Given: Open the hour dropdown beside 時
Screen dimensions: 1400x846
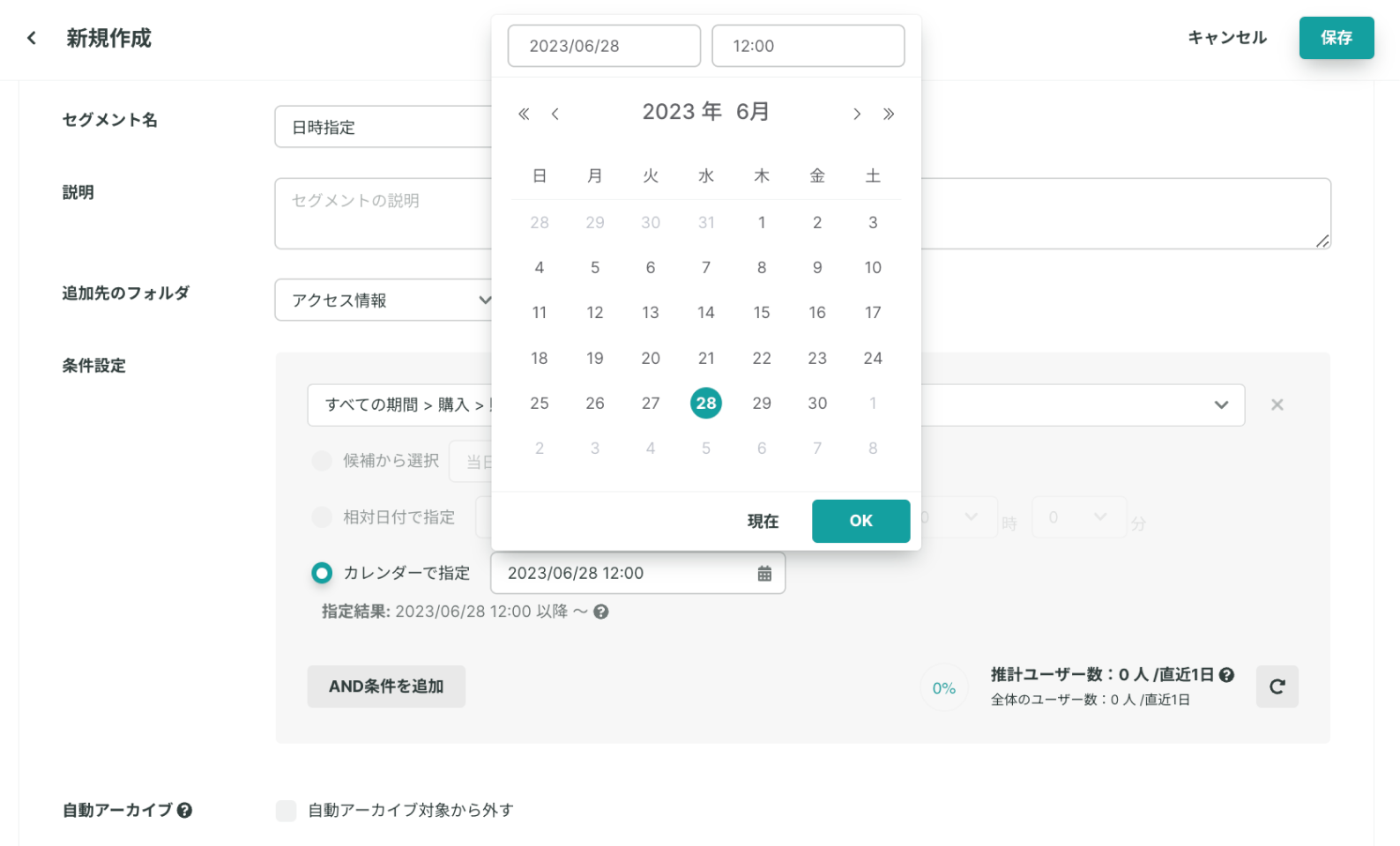Looking at the screenshot, I should [959, 517].
